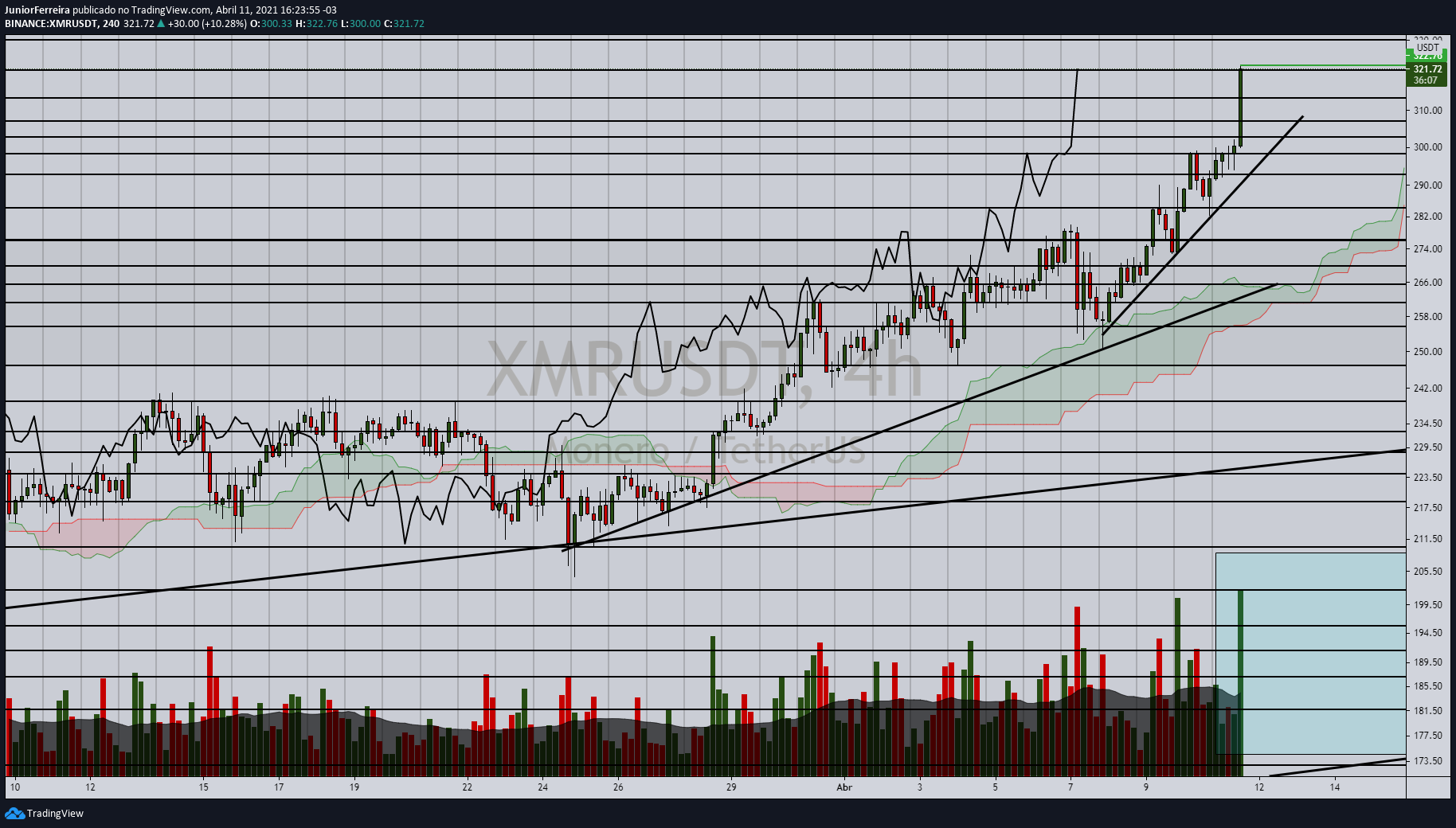The image size is (1456, 828).
Task: Select the 266.00 price axis label
Action: coord(1427,283)
